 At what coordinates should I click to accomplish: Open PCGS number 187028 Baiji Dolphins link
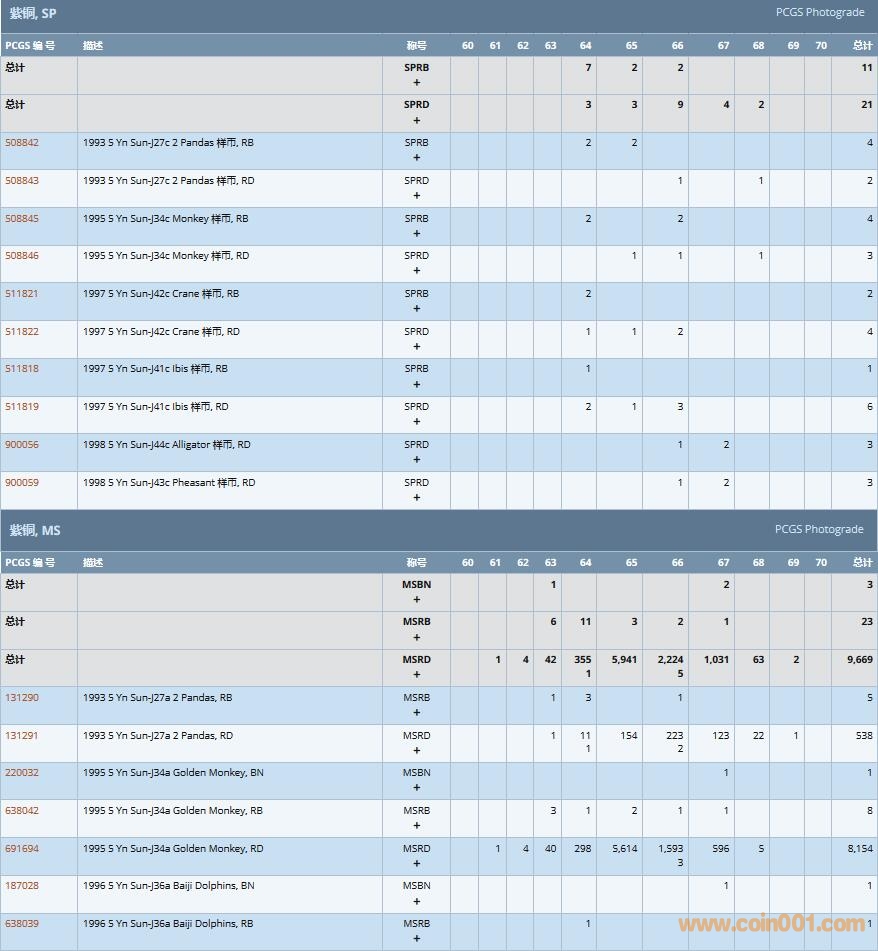[22, 886]
